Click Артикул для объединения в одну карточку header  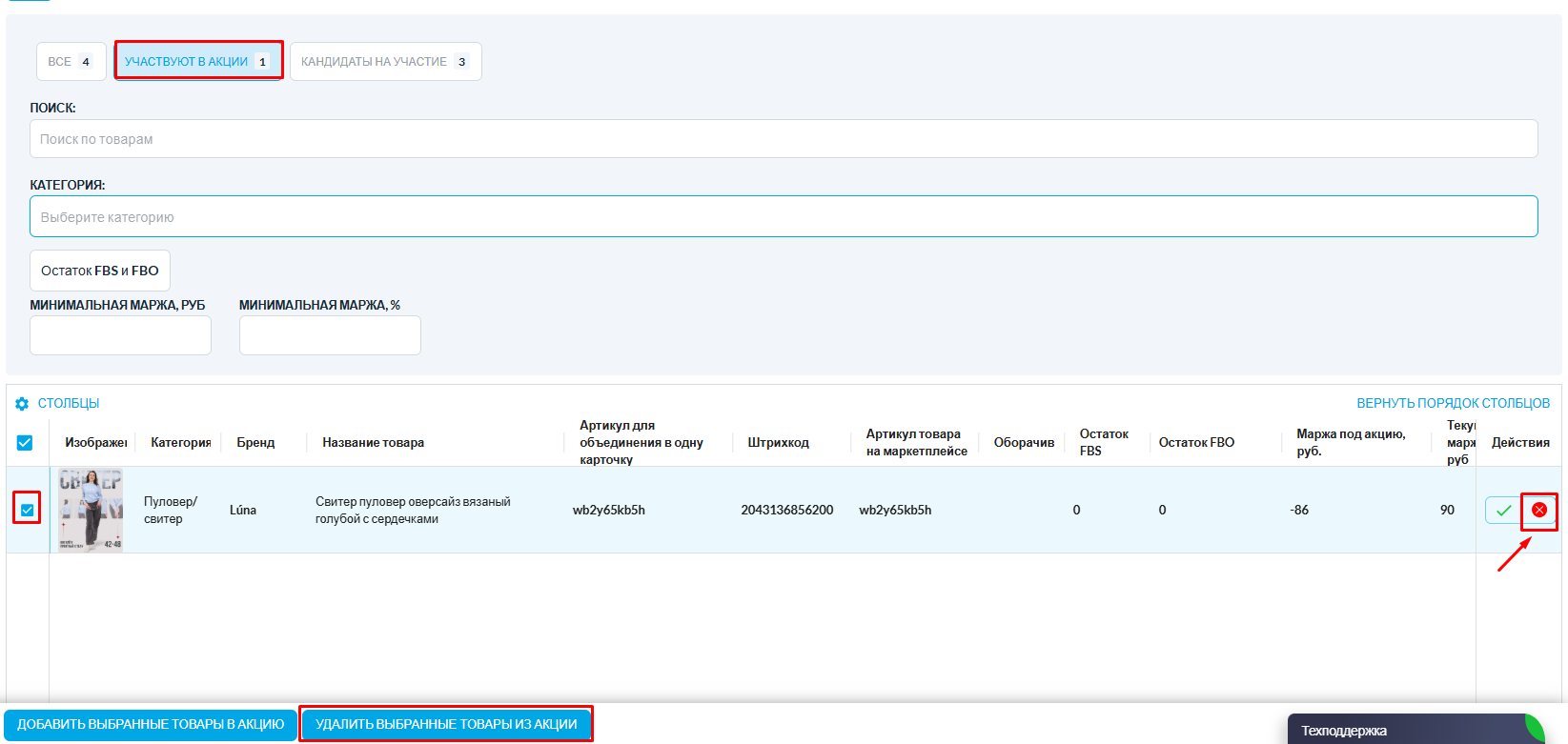pyautogui.click(x=641, y=443)
